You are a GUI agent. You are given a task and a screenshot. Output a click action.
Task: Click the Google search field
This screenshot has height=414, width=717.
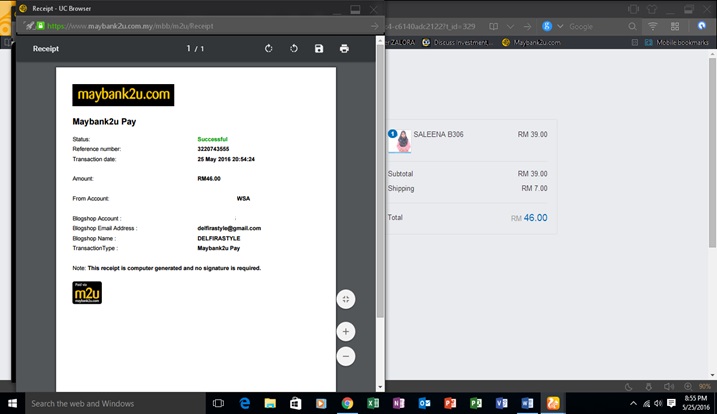tap(594, 27)
